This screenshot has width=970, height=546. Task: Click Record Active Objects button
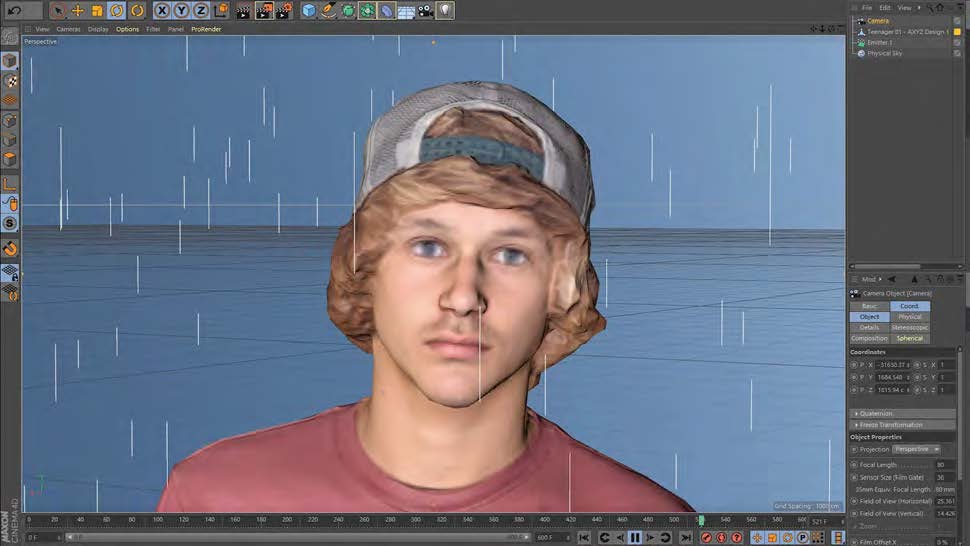click(x=706, y=537)
